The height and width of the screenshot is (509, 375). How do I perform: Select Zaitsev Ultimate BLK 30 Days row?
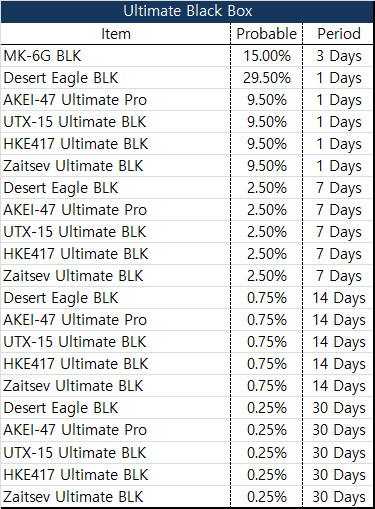[x=187, y=497]
